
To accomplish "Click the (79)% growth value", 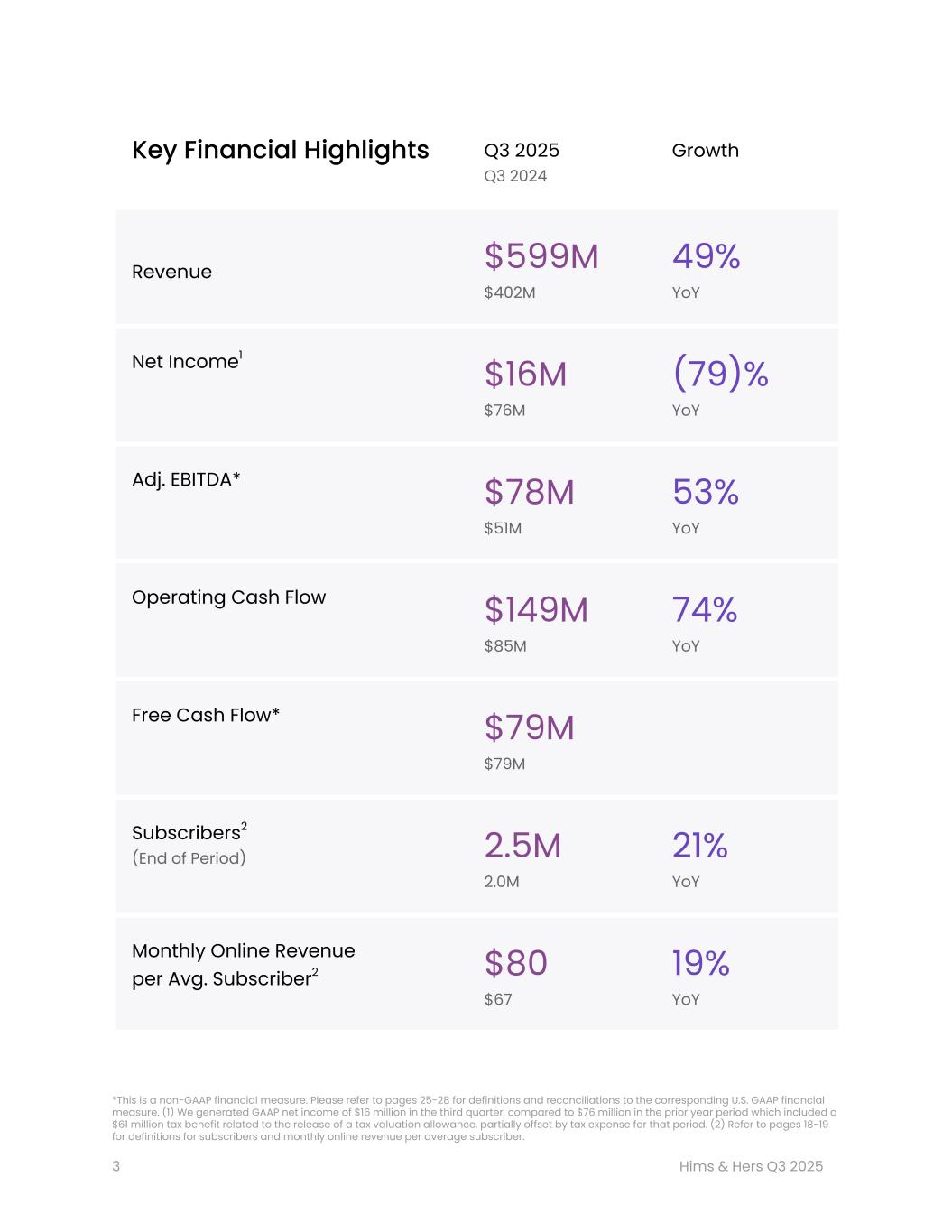I will tap(720, 374).
